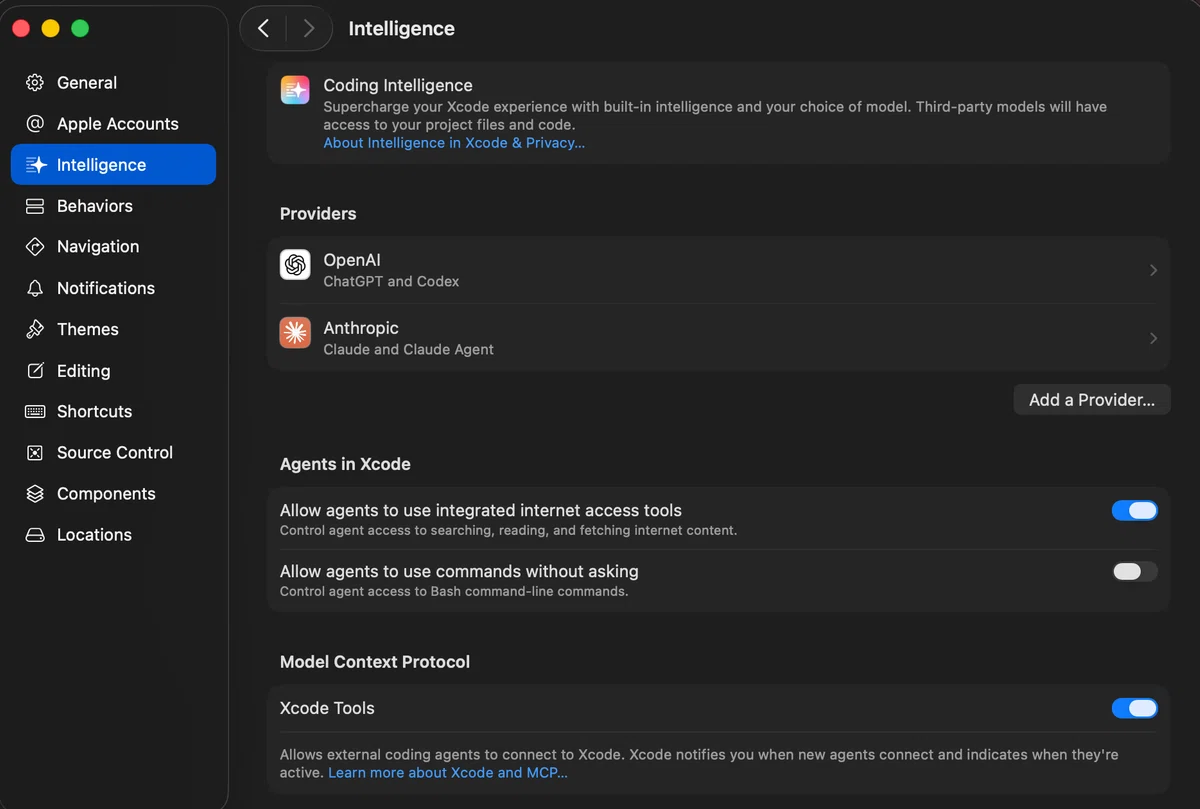Image resolution: width=1200 pixels, height=809 pixels.
Task: Click the Editing pencil icon
Action: pos(35,371)
